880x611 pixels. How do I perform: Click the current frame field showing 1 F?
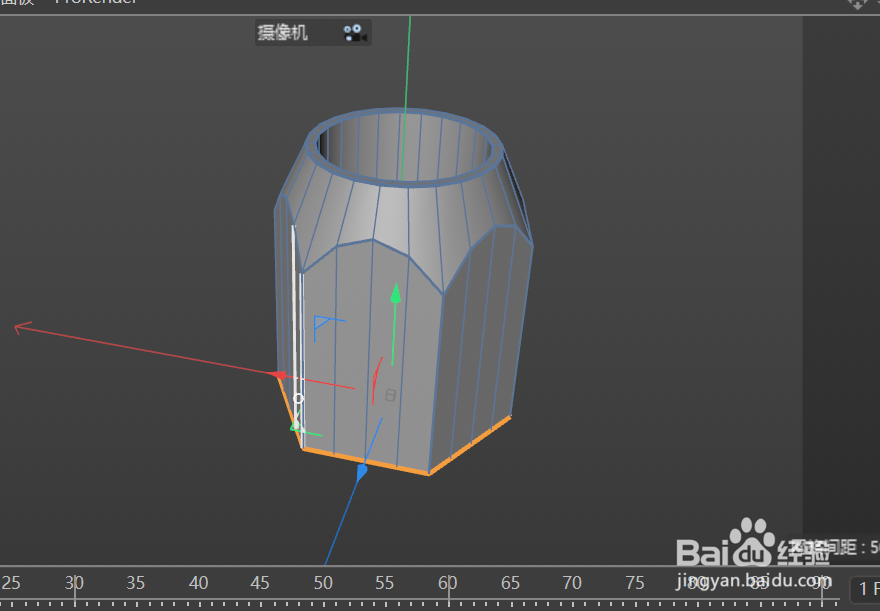point(866,589)
